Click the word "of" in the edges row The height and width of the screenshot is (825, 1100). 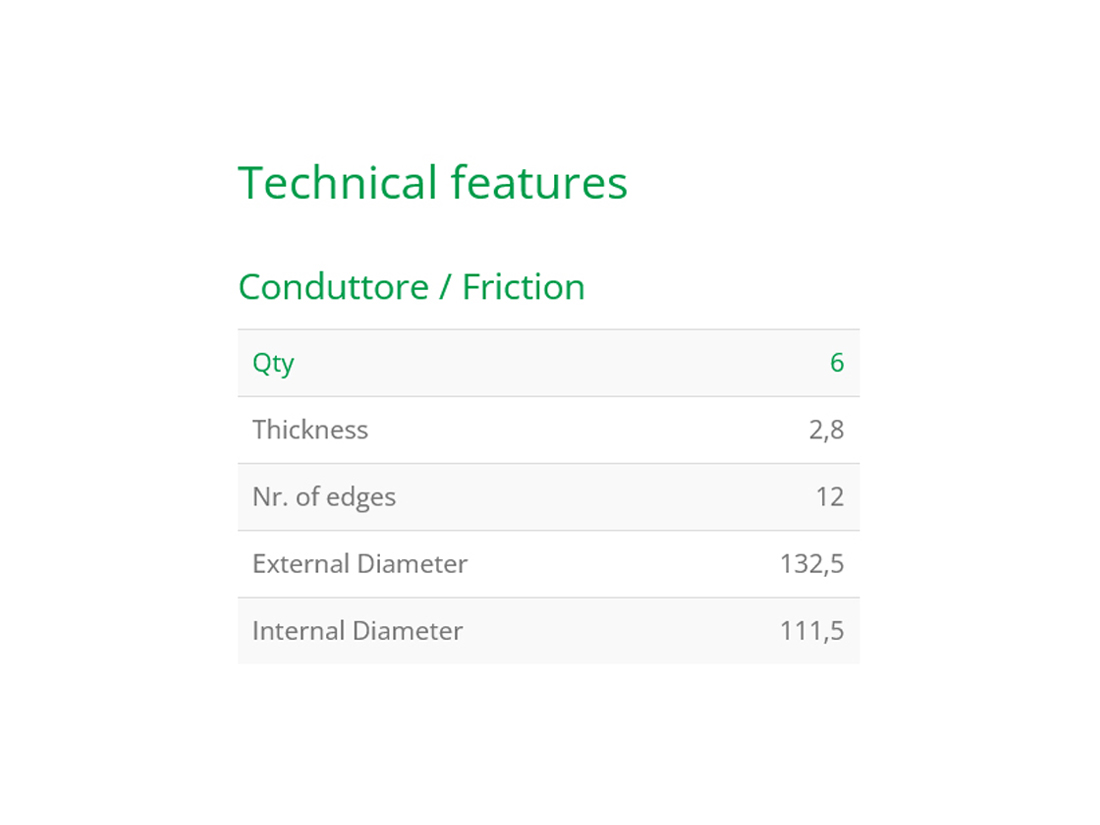[x=304, y=497]
